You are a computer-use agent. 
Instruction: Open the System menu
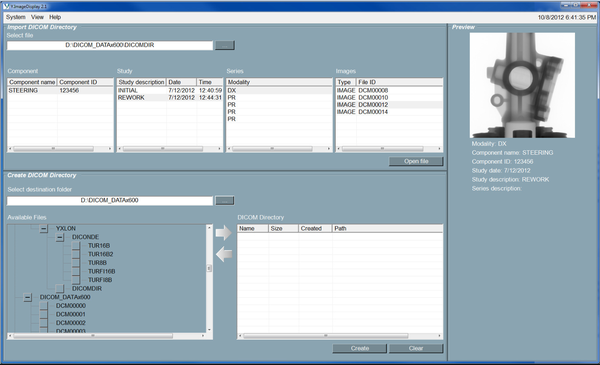pos(16,17)
